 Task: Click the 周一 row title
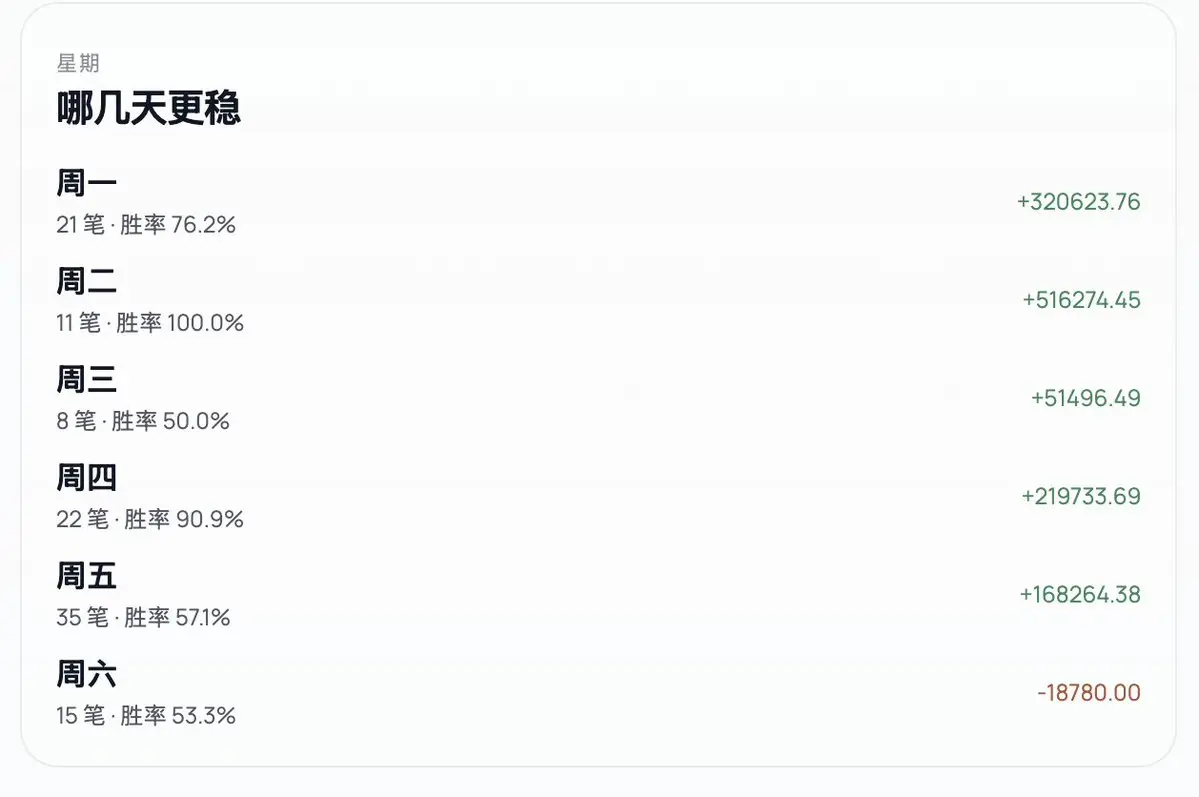click(86, 184)
